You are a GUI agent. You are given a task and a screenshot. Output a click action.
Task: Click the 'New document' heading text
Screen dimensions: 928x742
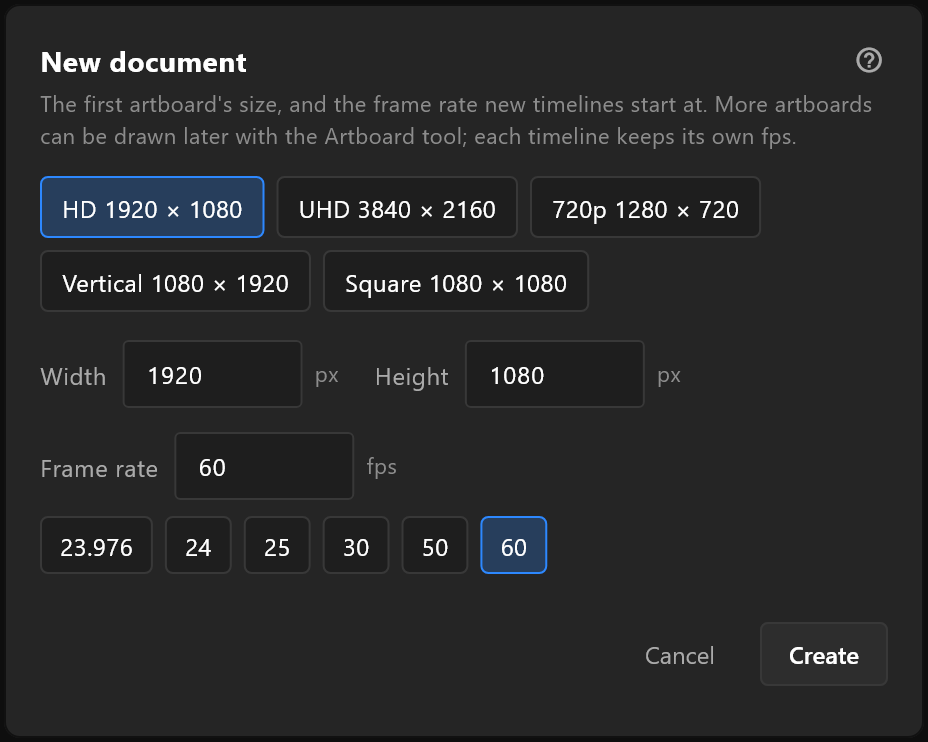pos(143,62)
